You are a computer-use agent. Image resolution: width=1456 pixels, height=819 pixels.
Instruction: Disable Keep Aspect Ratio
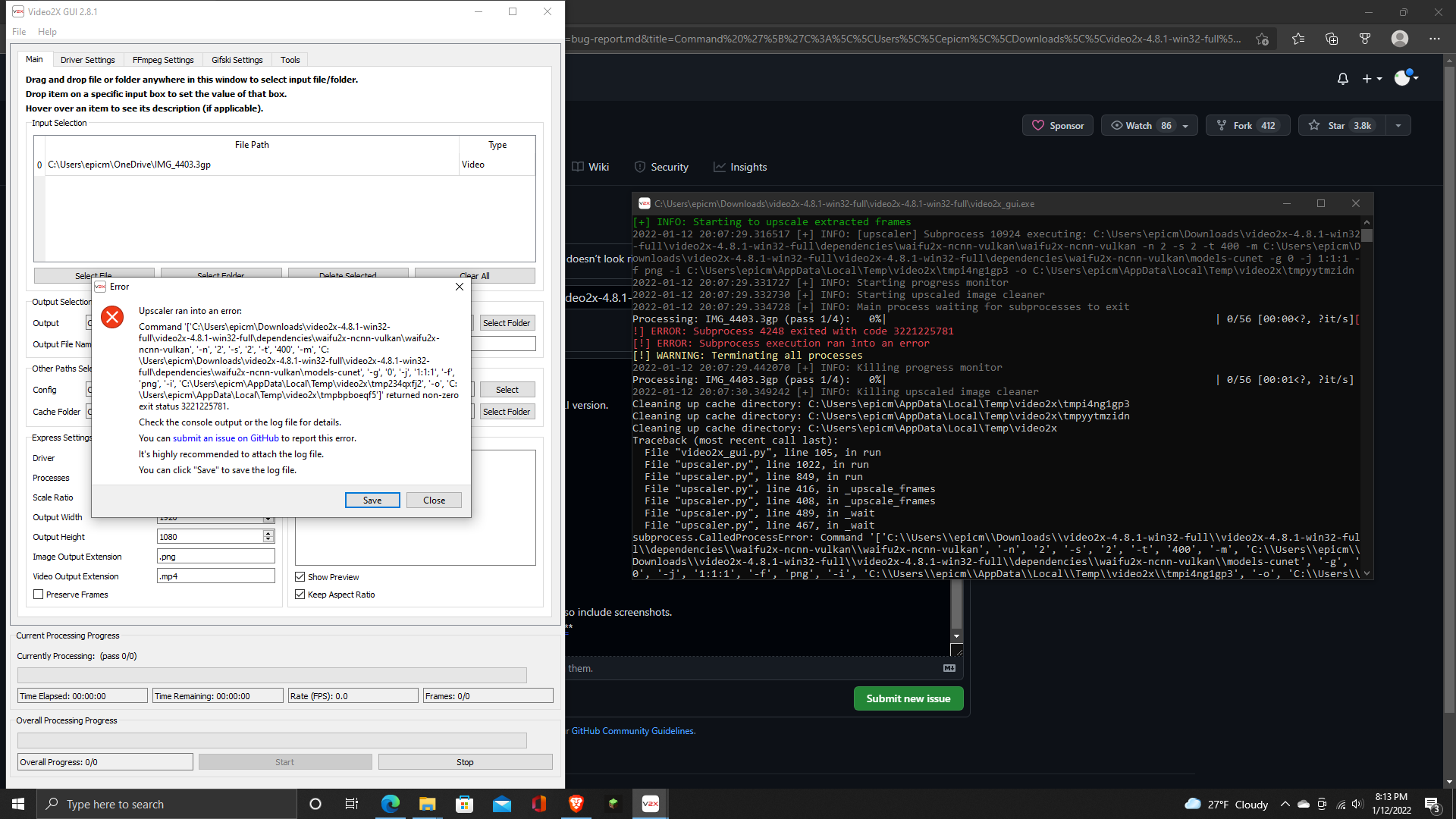tap(300, 594)
